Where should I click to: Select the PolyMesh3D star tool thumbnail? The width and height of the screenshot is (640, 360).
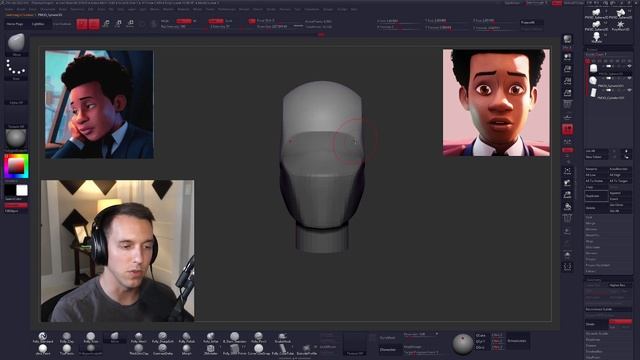pos(620,25)
